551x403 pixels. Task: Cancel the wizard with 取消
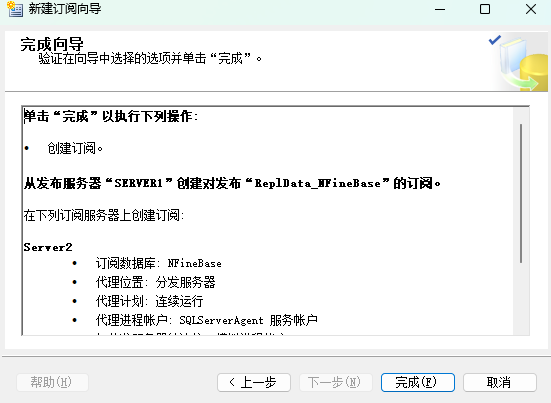pyautogui.click(x=500, y=382)
